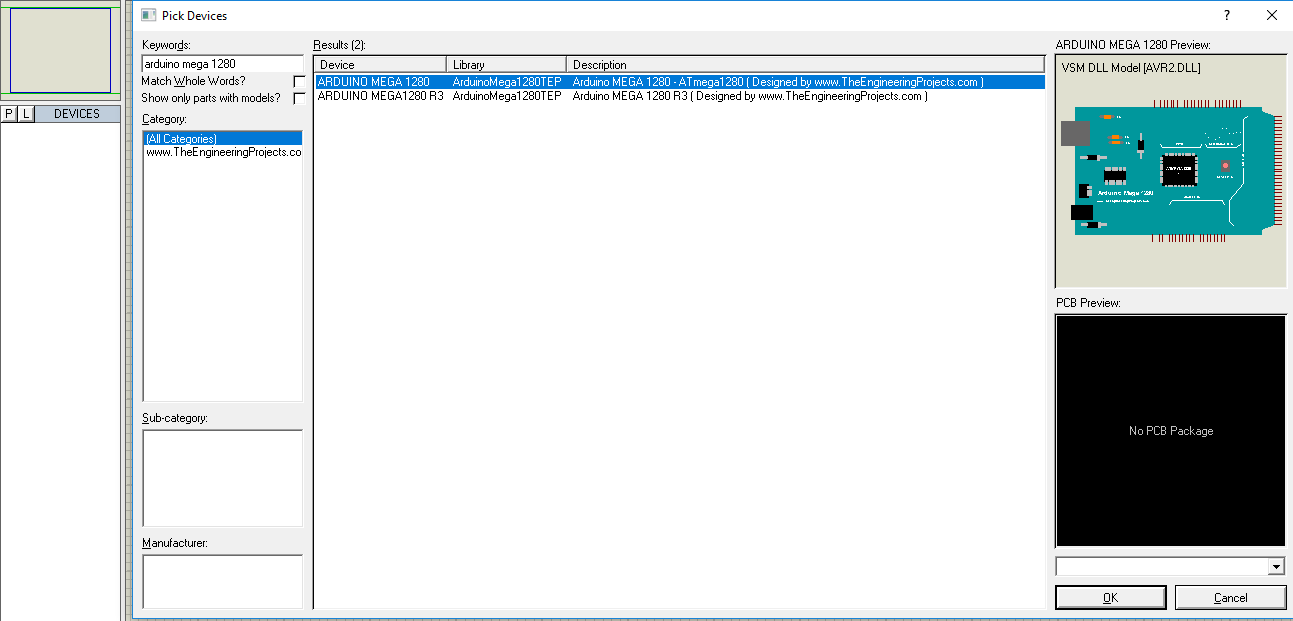The height and width of the screenshot is (621, 1293).
Task: Select (All Categories) in Category list
Action: click(x=222, y=139)
